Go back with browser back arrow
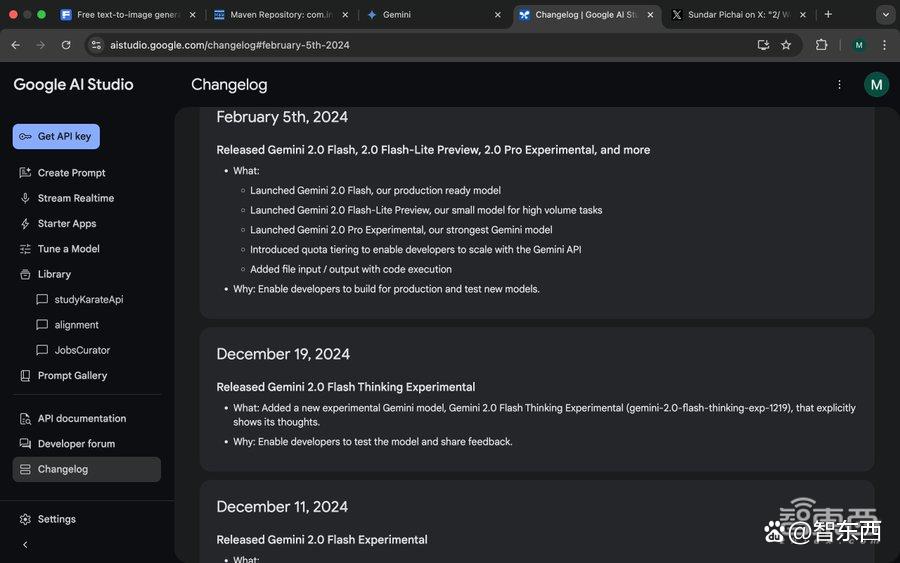Image resolution: width=900 pixels, height=563 pixels. 15,45
